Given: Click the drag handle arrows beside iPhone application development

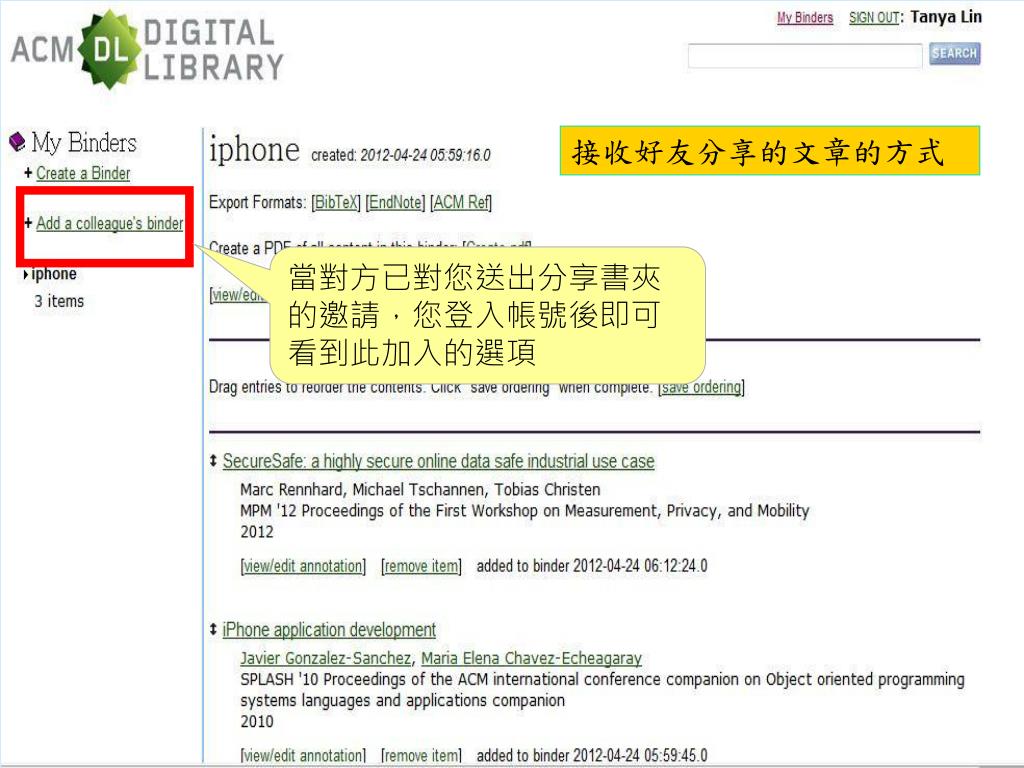Looking at the screenshot, I should (x=213, y=630).
